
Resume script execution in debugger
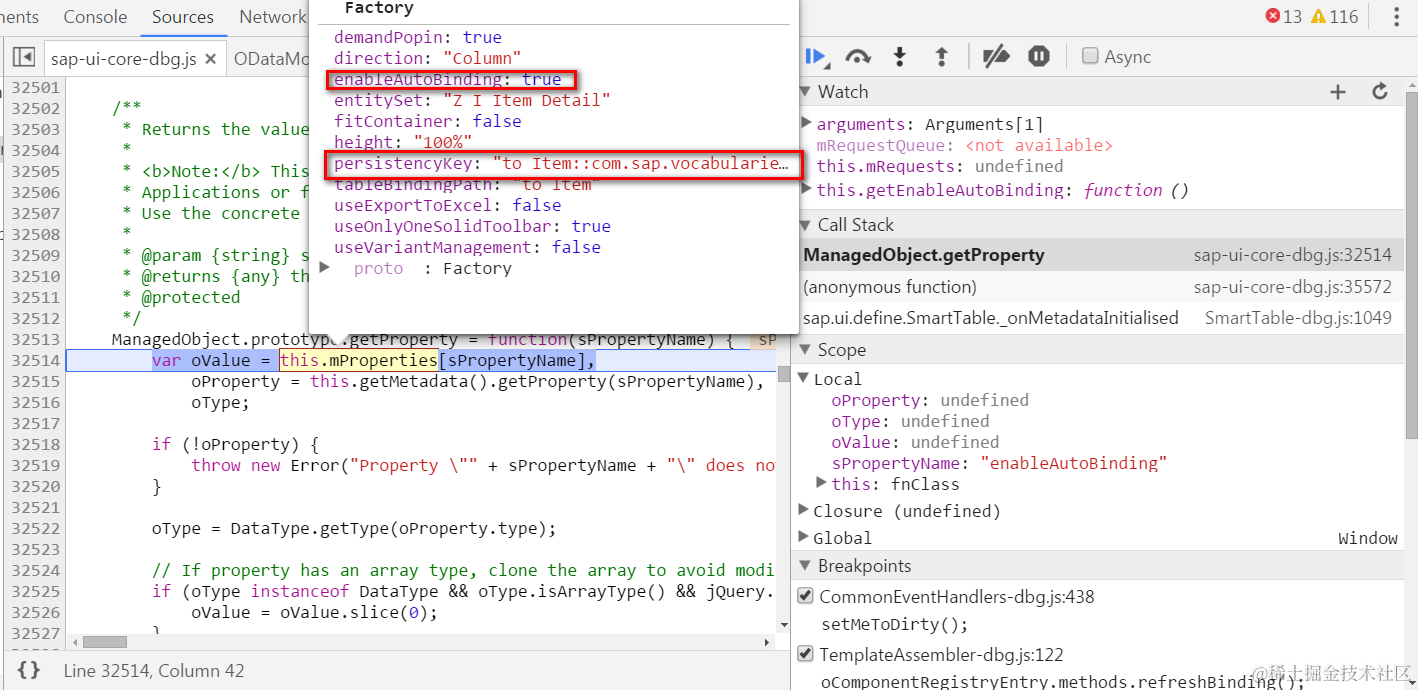(816, 57)
